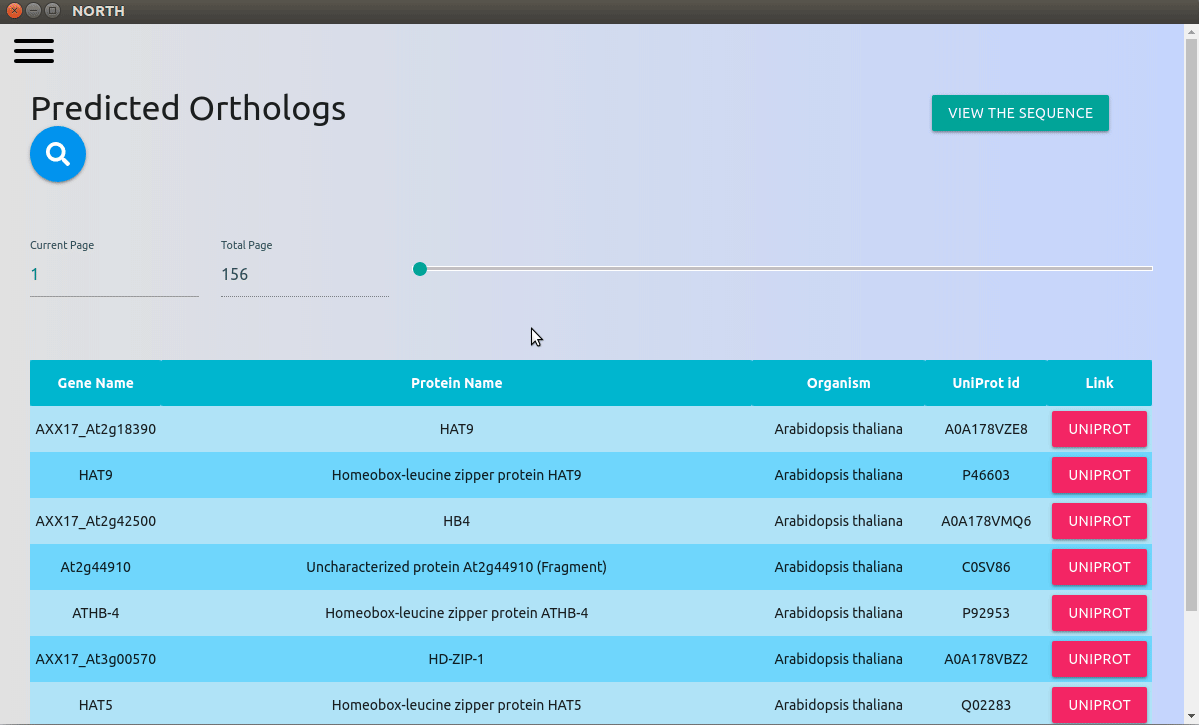The image size is (1199, 725).
Task: Click the Organism column header
Action: [838, 383]
